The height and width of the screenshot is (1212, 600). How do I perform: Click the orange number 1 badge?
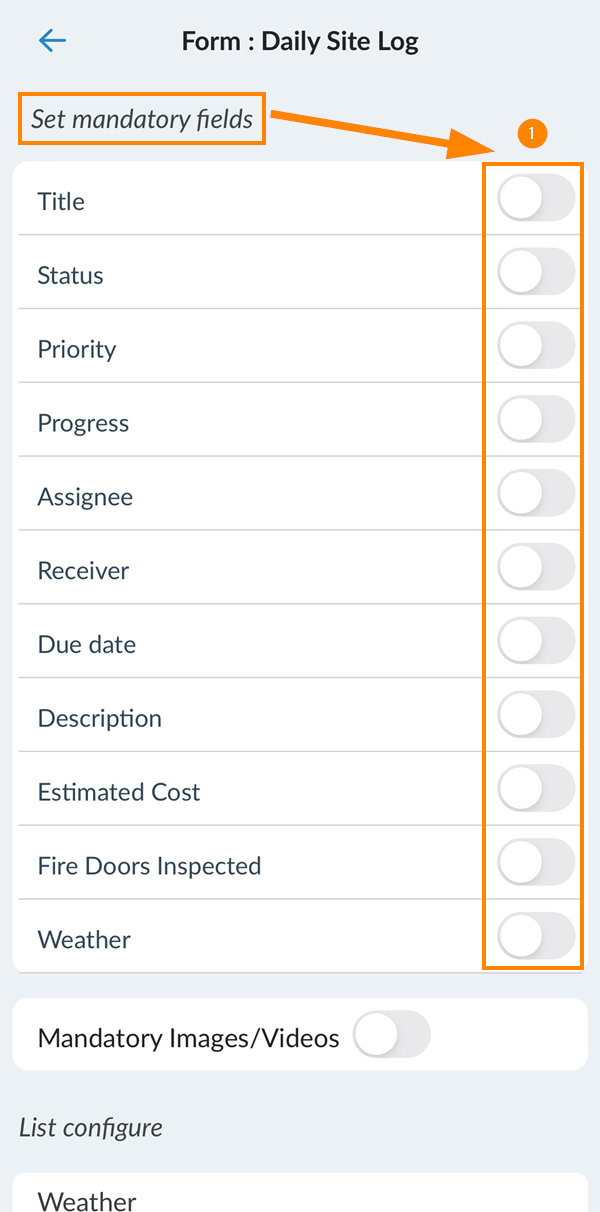pyautogui.click(x=533, y=133)
